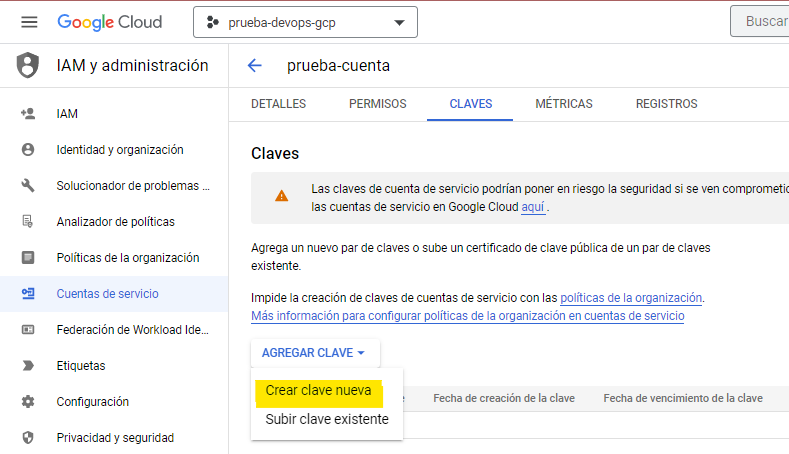Click the IAM add-person icon in sidebar
The height and width of the screenshot is (454, 789).
coord(28,114)
